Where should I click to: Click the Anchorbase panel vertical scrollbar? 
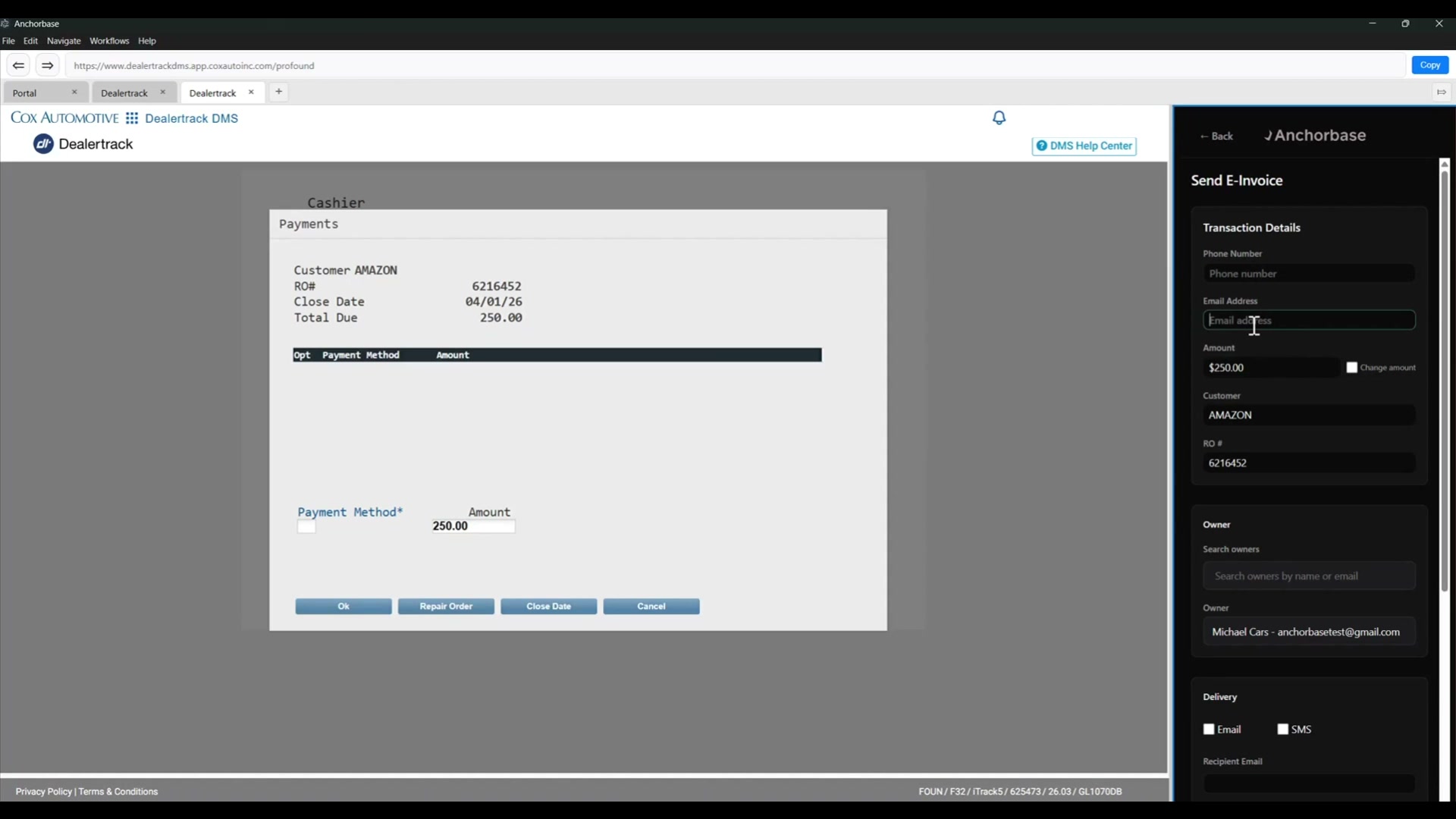[x=1445, y=381]
